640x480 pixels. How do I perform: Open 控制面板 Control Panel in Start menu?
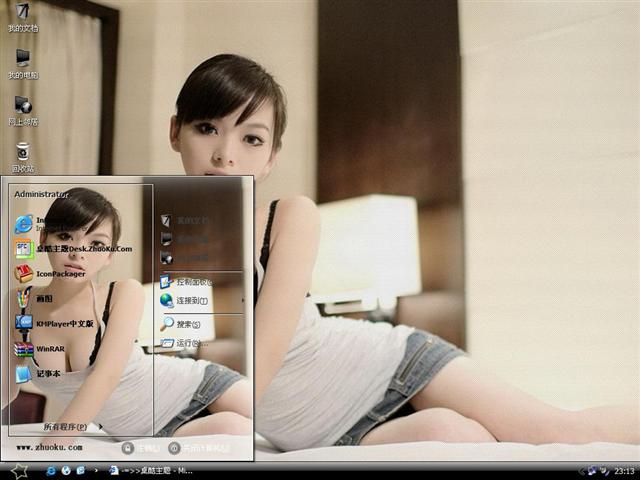(x=186, y=282)
